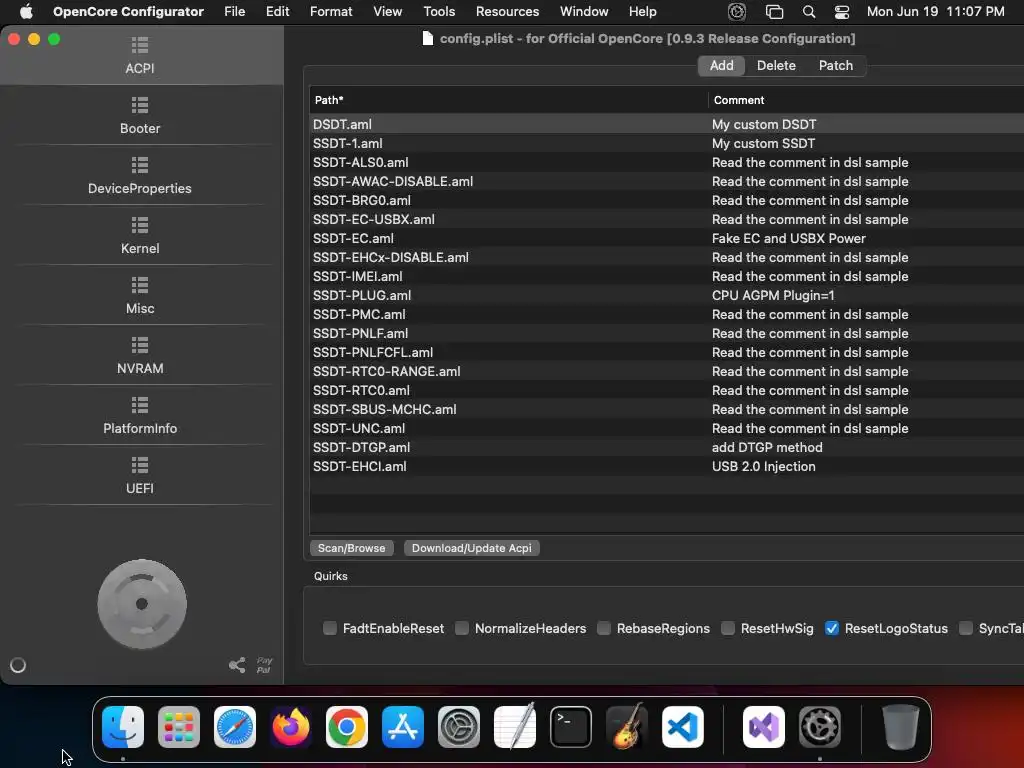Switch to the Patch tab

pyautogui.click(x=836, y=65)
